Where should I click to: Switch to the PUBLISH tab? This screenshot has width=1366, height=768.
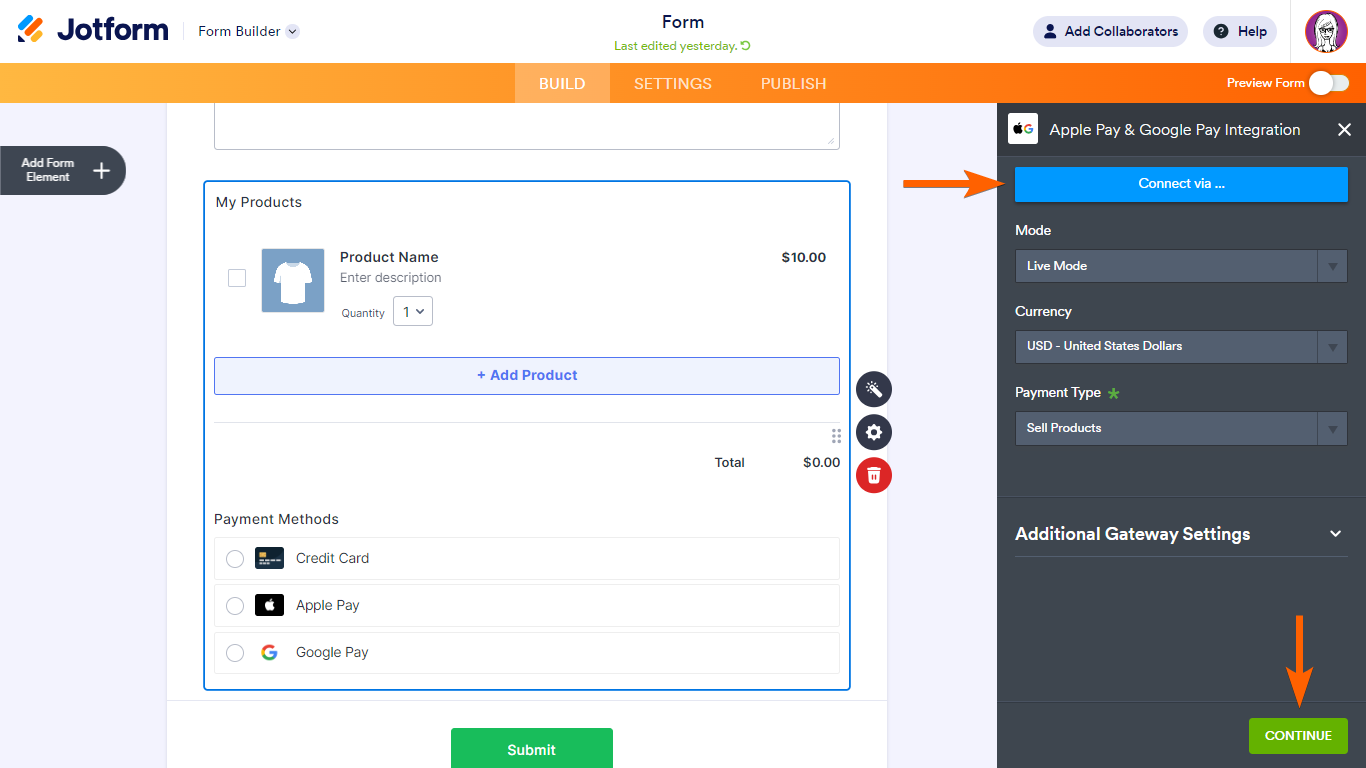point(793,83)
